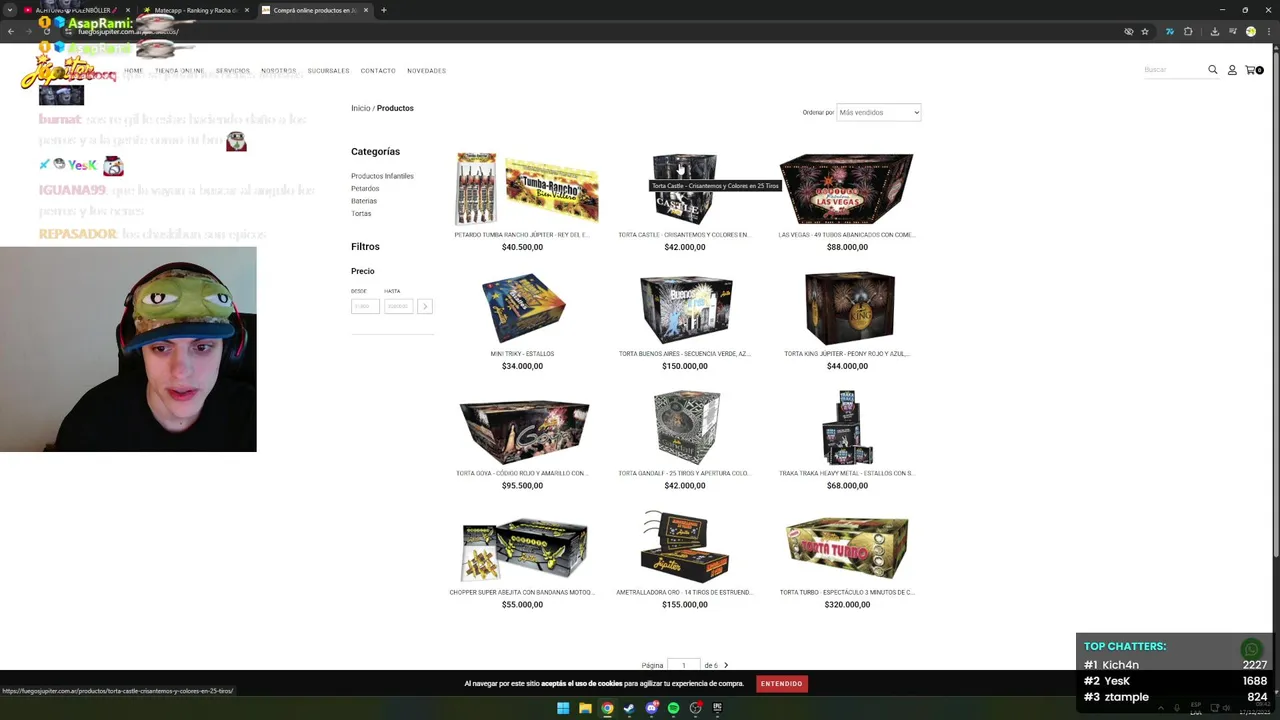
Task: Click the ENTENDIDO cookie button
Action: [x=781, y=684]
